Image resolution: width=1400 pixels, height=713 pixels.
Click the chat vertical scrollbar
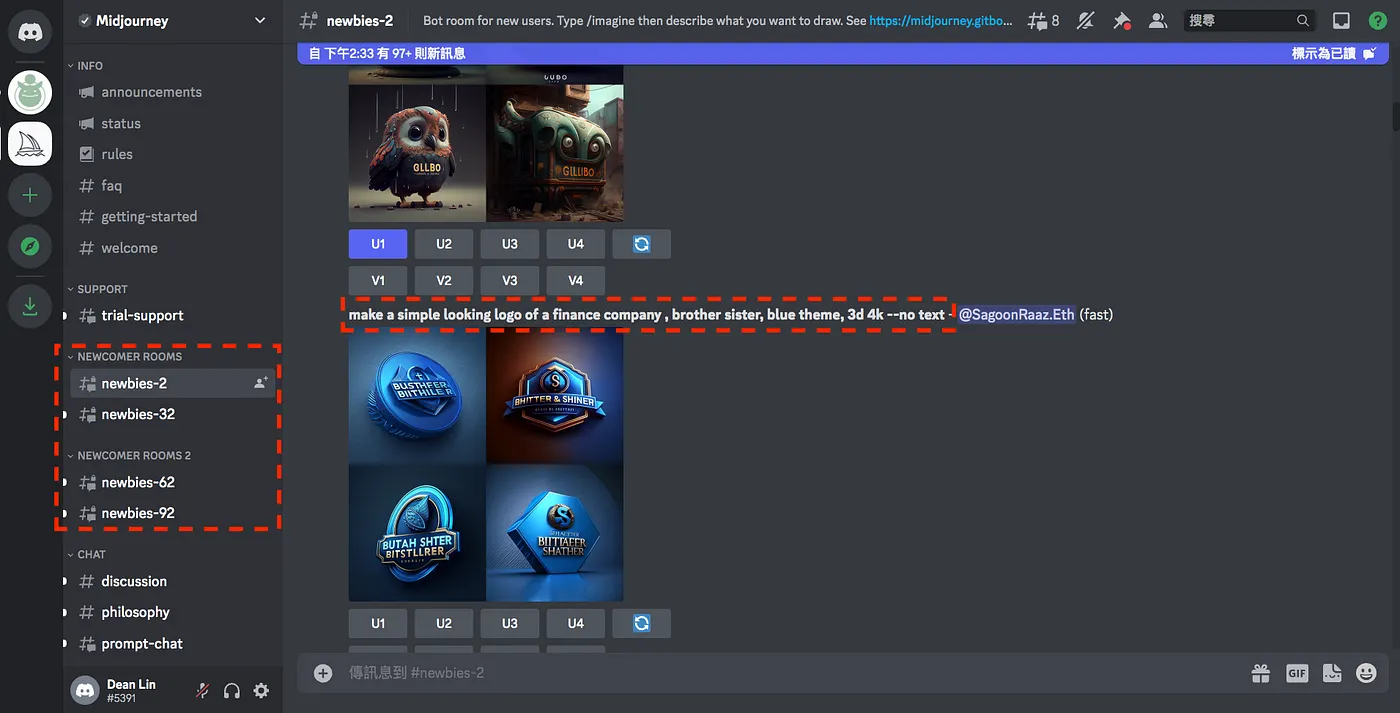pyautogui.click(x=1394, y=115)
